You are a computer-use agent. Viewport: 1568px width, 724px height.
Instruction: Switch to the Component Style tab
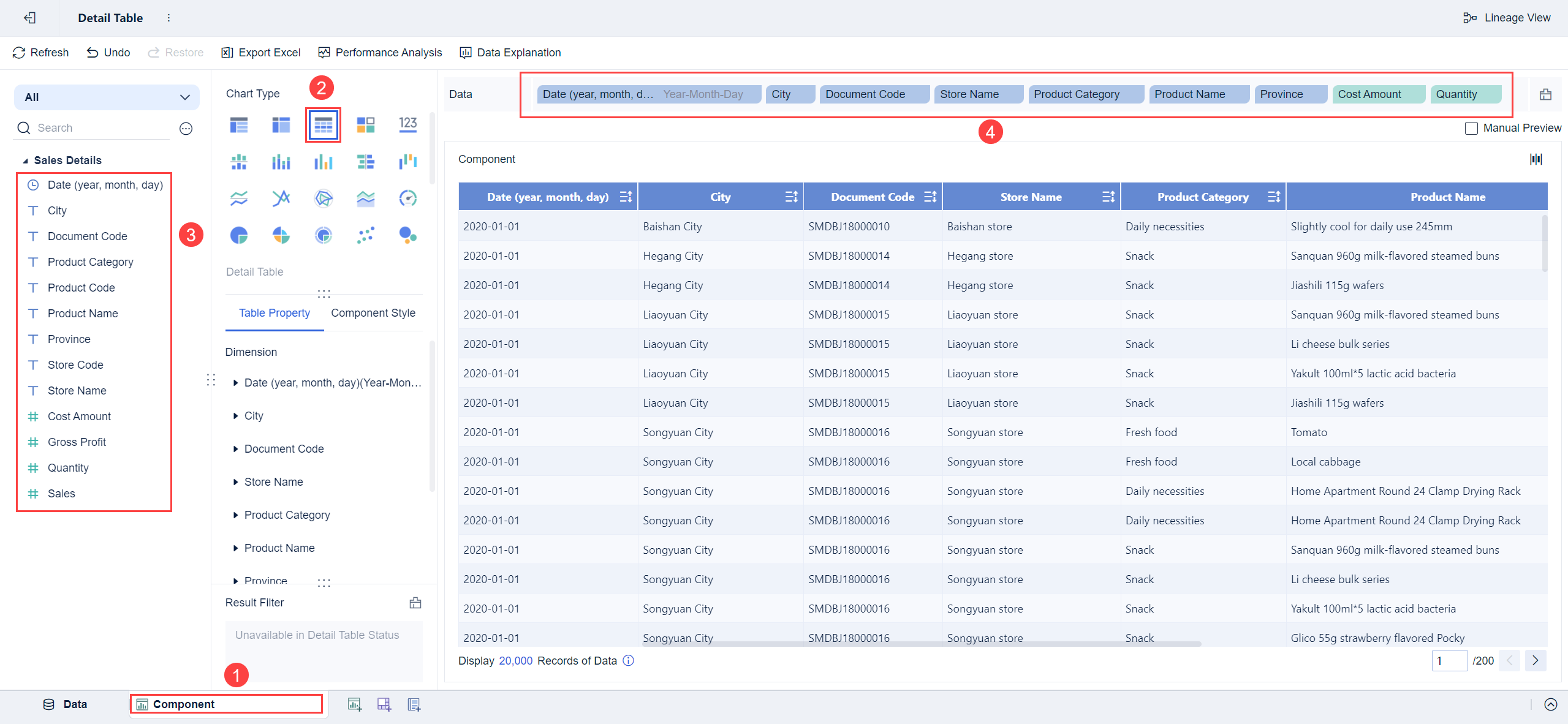pos(373,313)
